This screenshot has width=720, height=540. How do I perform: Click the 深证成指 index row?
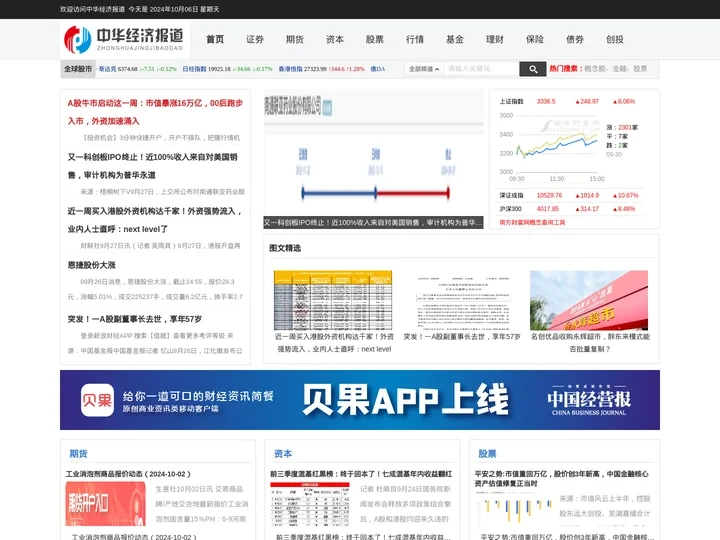click(569, 196)
